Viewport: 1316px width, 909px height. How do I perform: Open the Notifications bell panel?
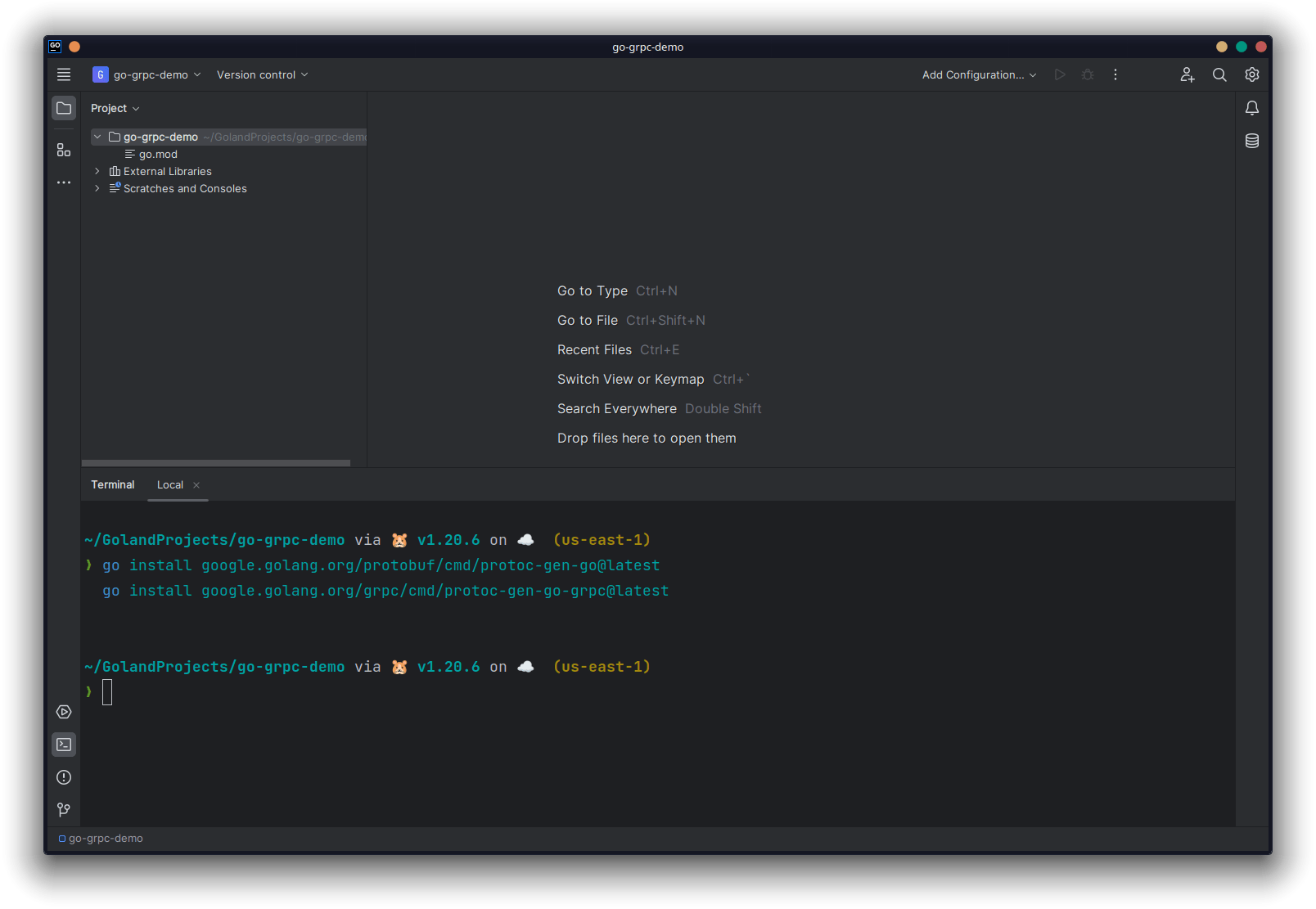pos(1252,108)
